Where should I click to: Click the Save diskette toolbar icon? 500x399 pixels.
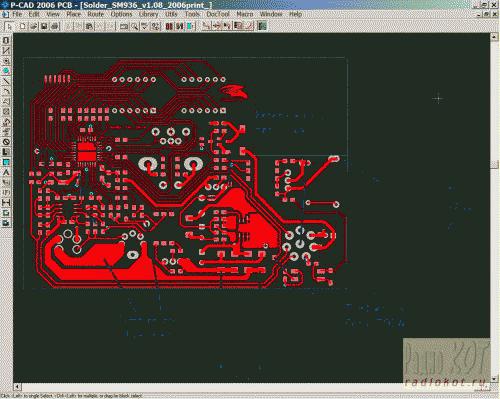(44, 26)
